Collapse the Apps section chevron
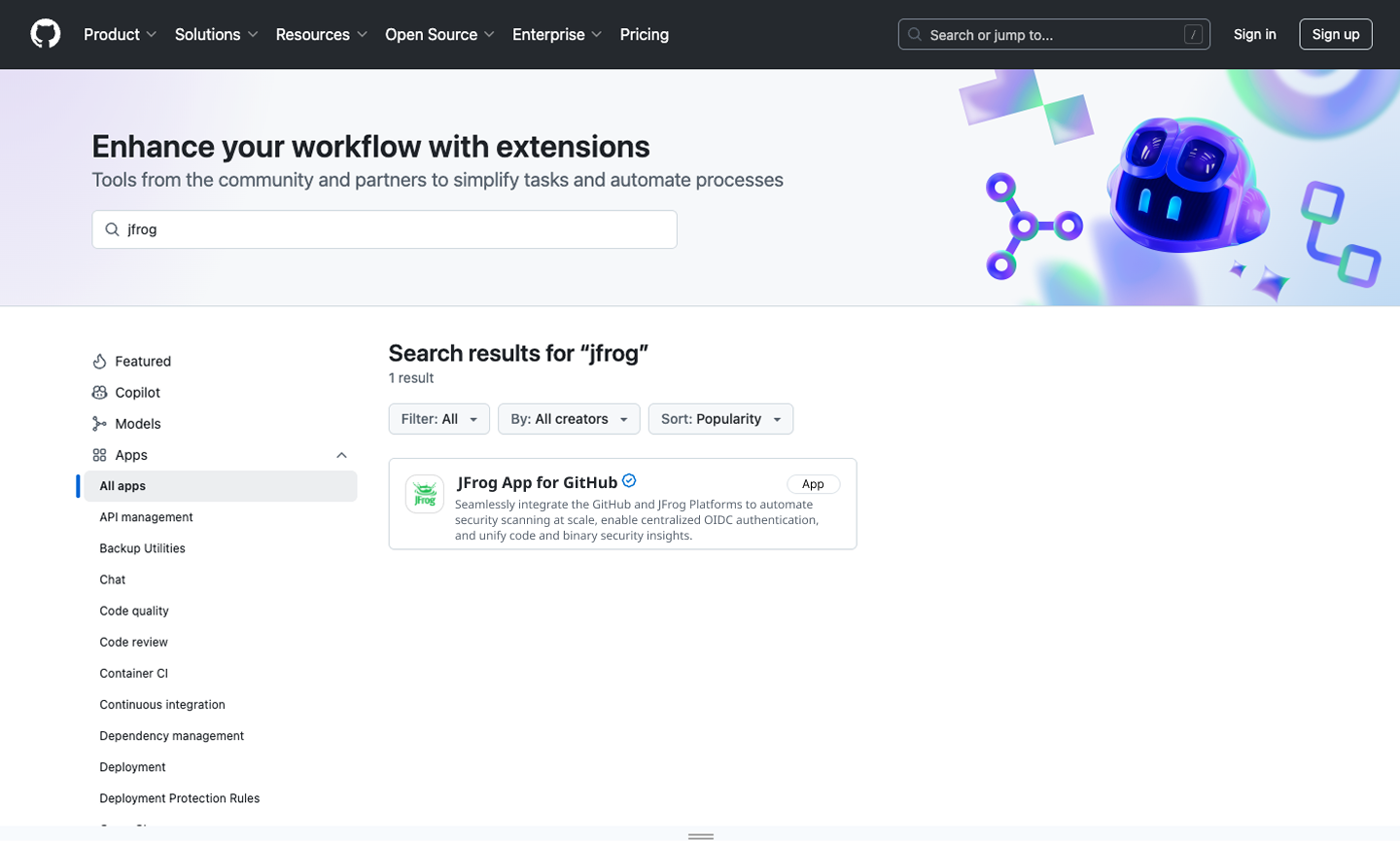 341,455
